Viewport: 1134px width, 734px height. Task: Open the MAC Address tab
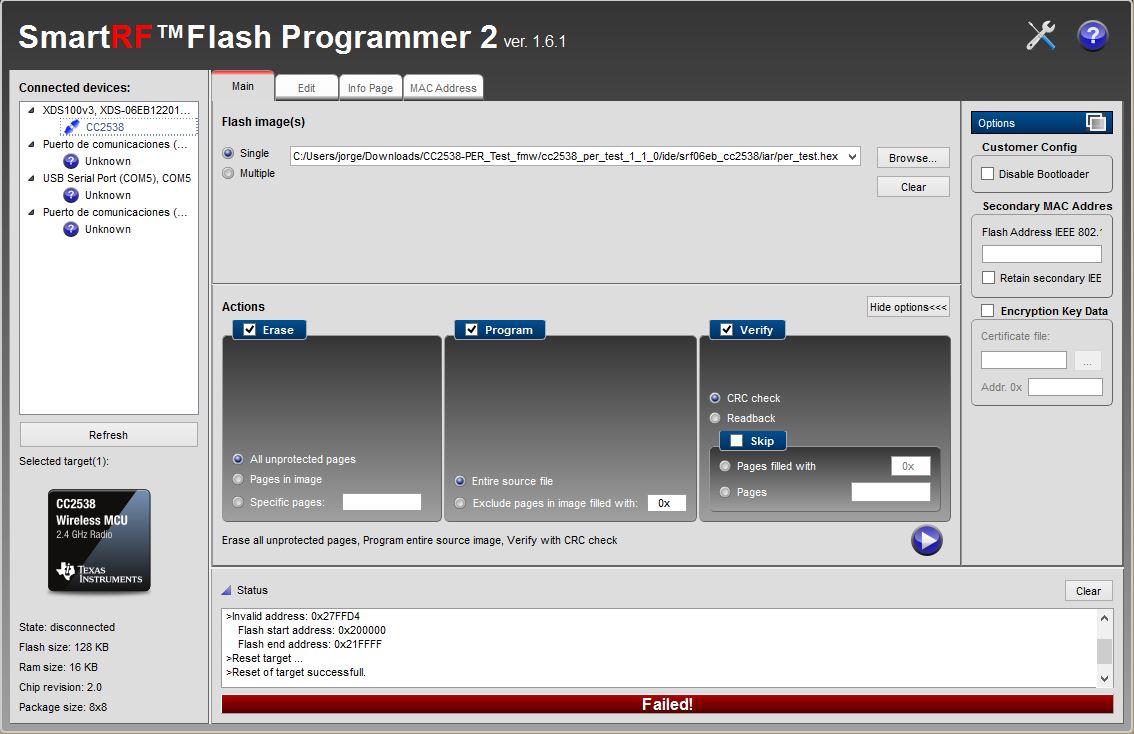[x=443, y=88]
